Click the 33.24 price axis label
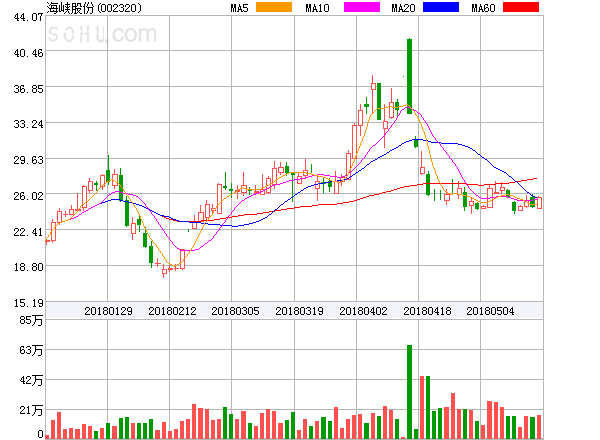The width and height of the screenshot is (600, 440). [x=28, y=124]
